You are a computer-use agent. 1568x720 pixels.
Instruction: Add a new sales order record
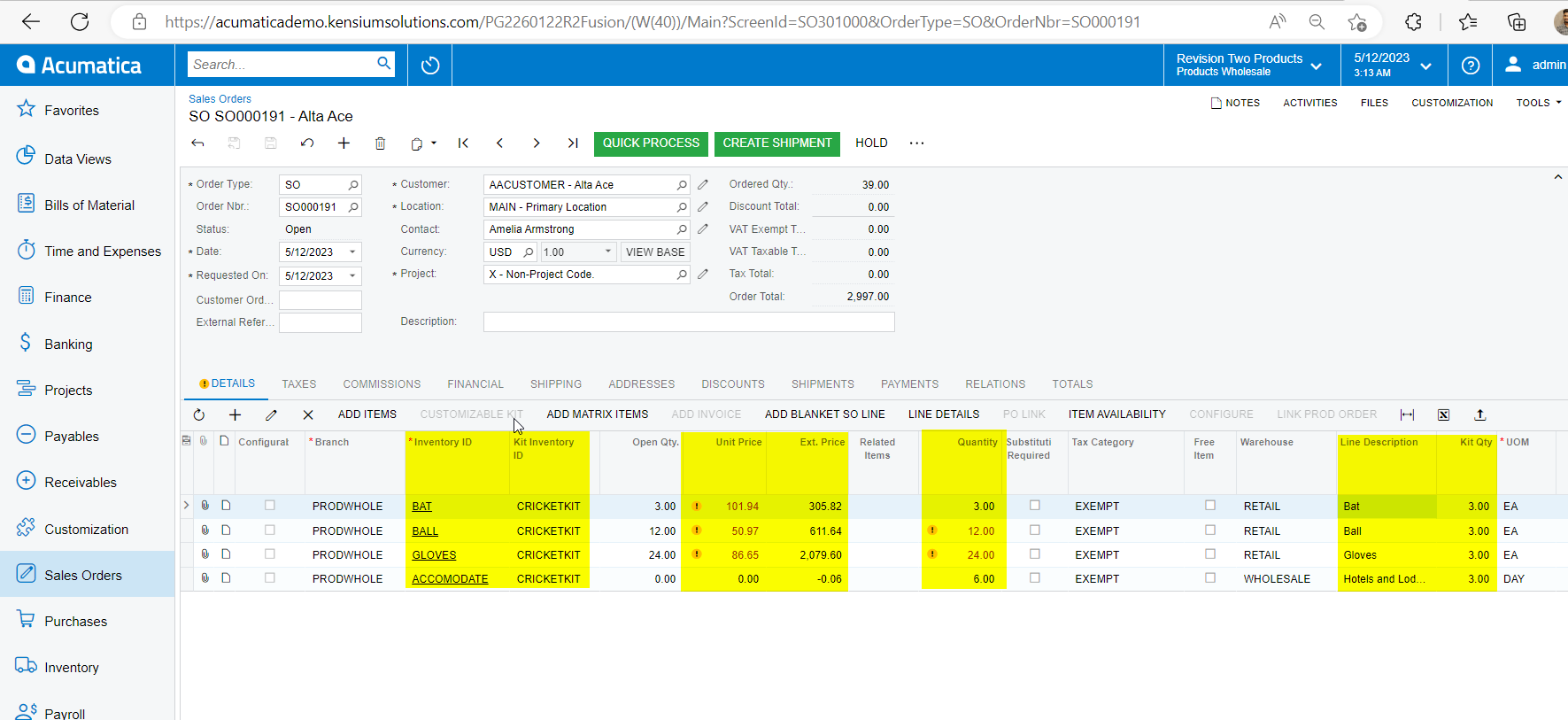(344, 143)
